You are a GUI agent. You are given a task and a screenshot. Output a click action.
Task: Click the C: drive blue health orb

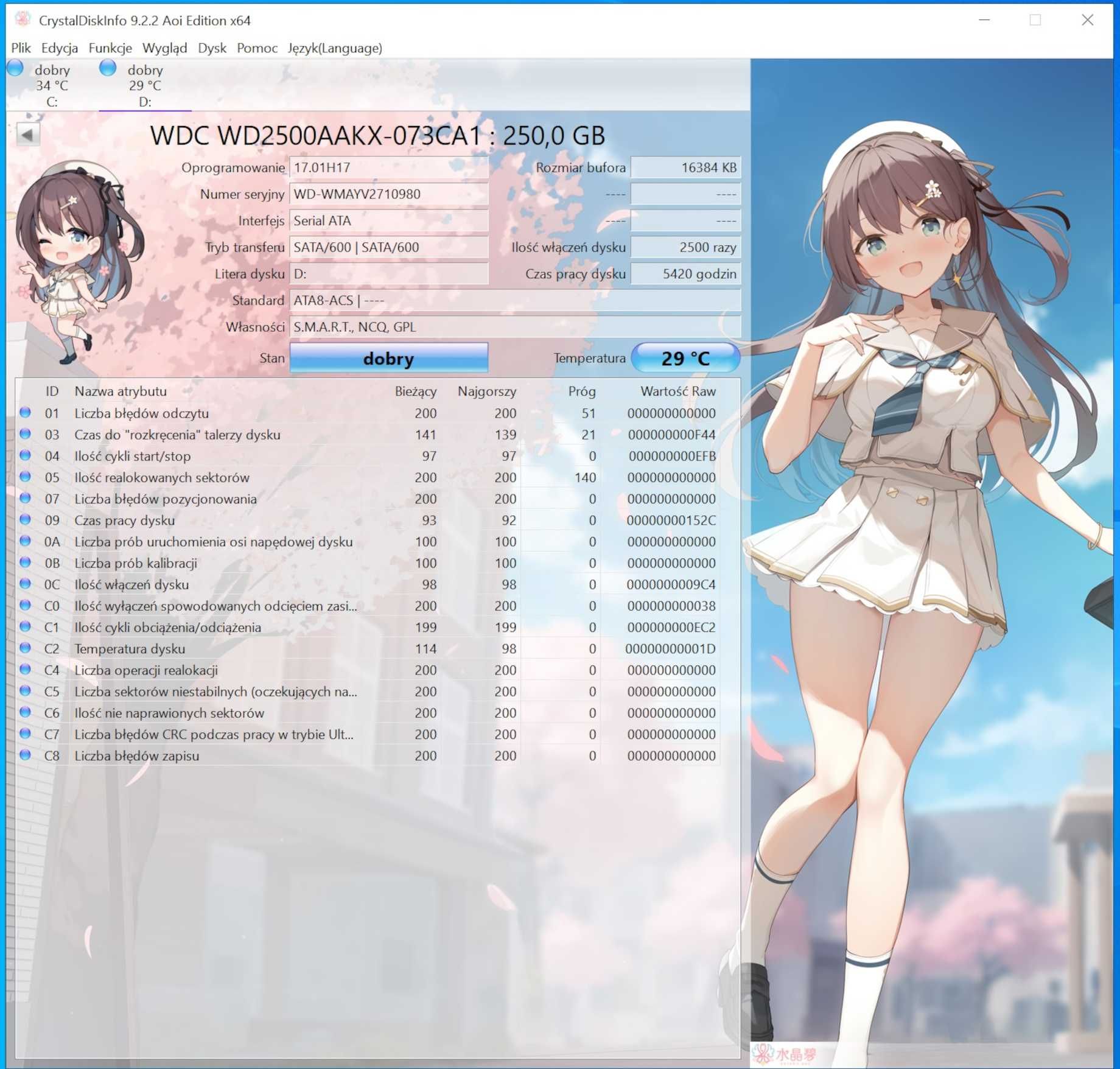point(15,68)
